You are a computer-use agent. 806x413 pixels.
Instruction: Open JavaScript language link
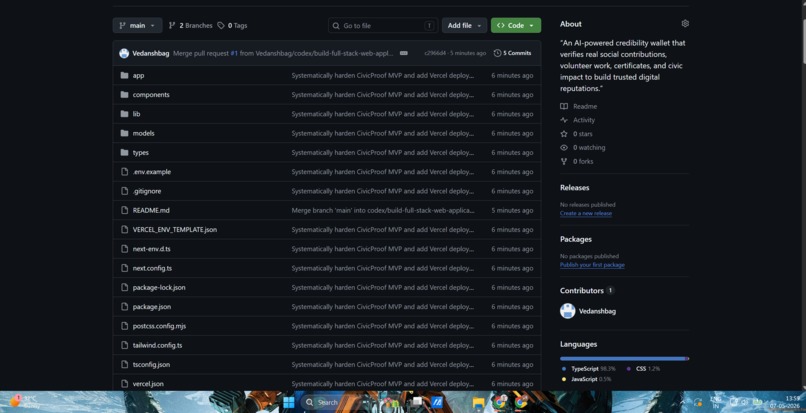(587, 380)
